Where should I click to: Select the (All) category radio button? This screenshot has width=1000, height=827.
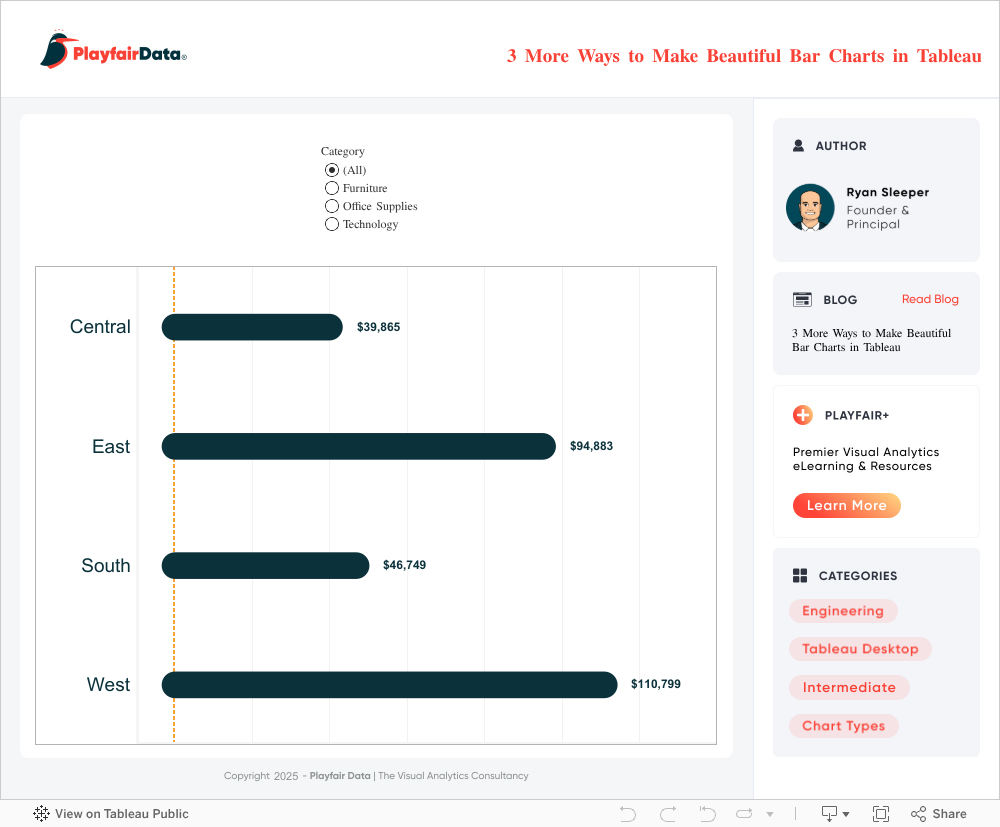332,170
